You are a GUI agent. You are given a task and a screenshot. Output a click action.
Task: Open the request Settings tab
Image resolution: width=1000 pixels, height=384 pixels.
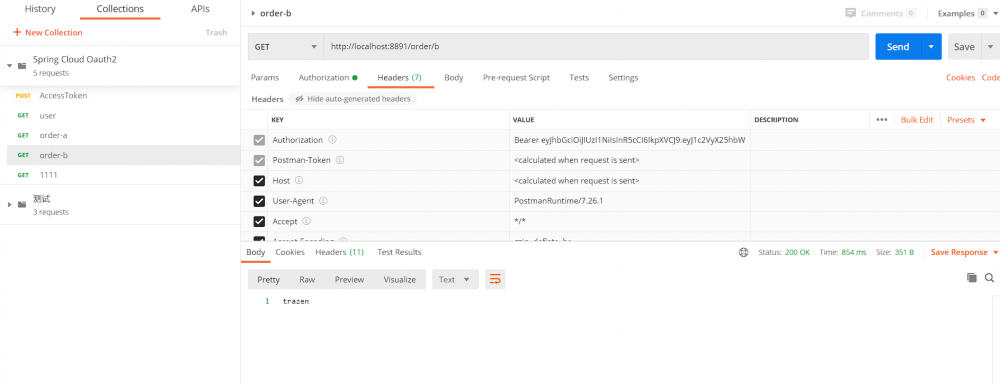point(623,77)
